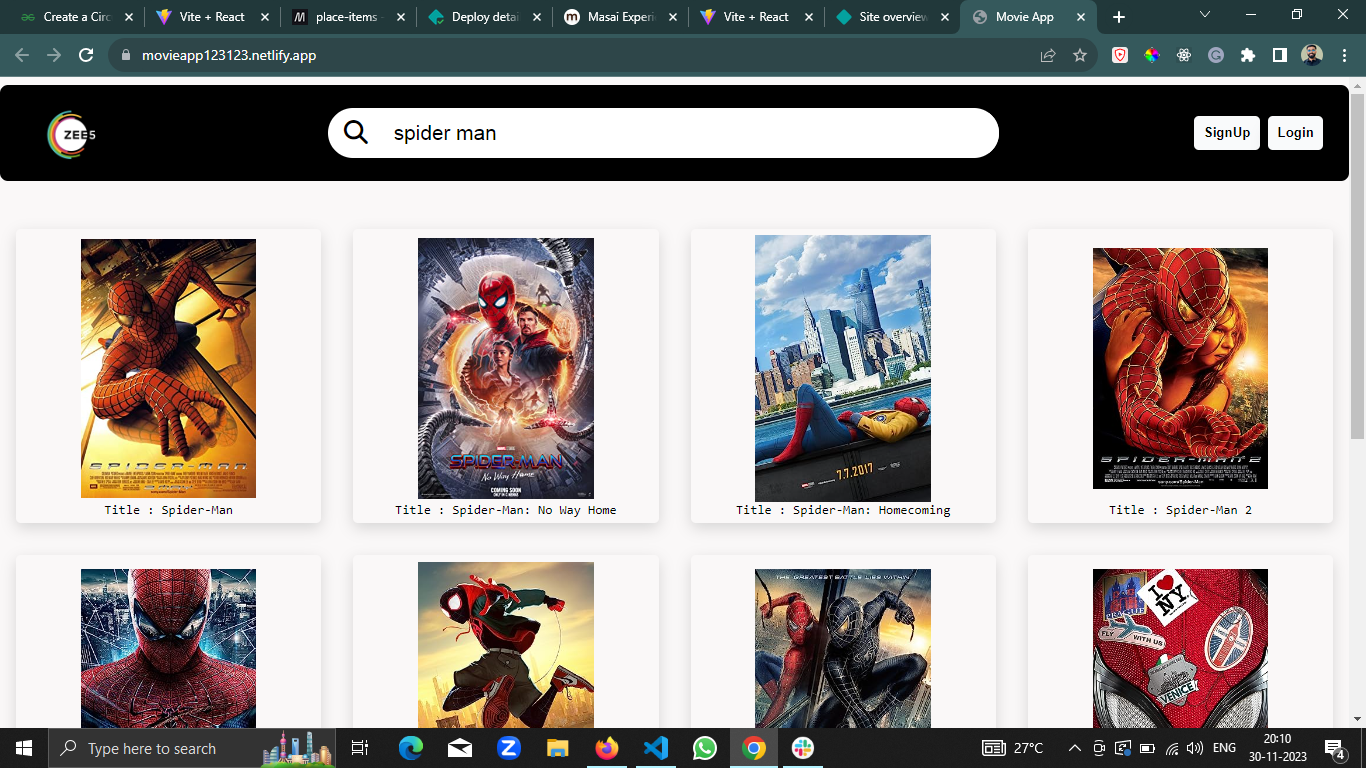Viewport: 1366px width, 768px height.
Task: Open Chrome three-dot menu
Action: [1344, 56]
